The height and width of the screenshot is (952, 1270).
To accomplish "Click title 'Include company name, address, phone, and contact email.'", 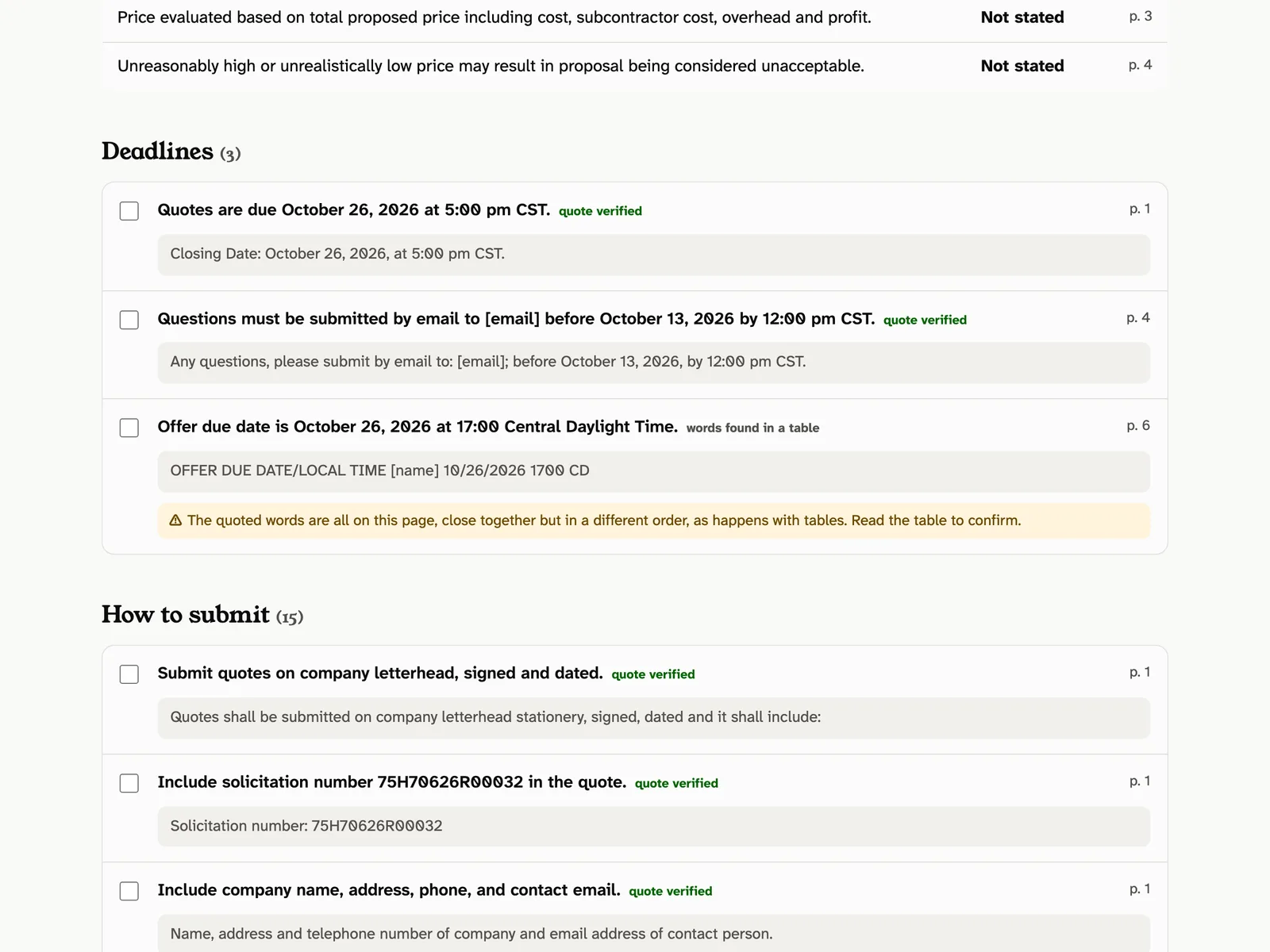I will (389, 890).
